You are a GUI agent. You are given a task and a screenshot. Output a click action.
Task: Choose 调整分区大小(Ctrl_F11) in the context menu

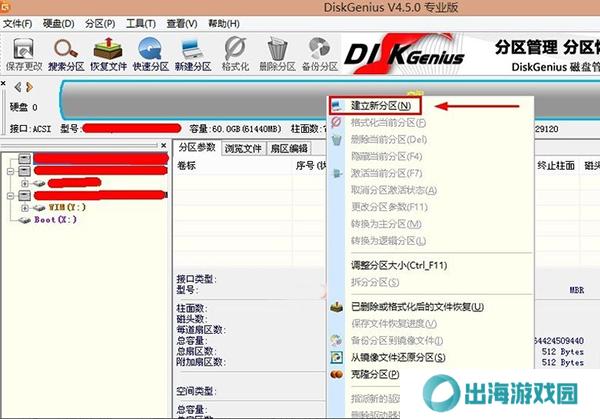pyautogui.click(x=399, y=265)
